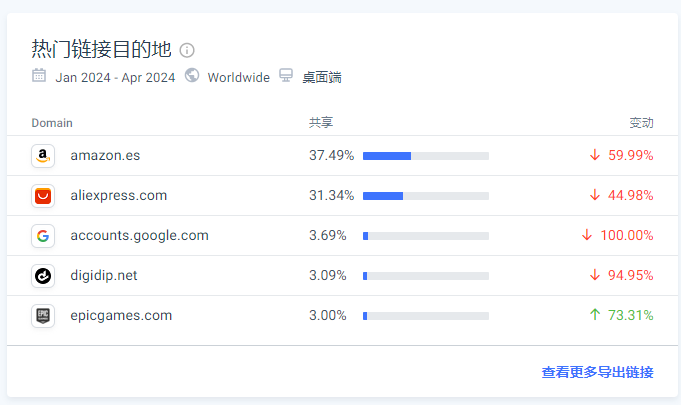Click 查看更多导出链接 to see more links

point(597,372)
